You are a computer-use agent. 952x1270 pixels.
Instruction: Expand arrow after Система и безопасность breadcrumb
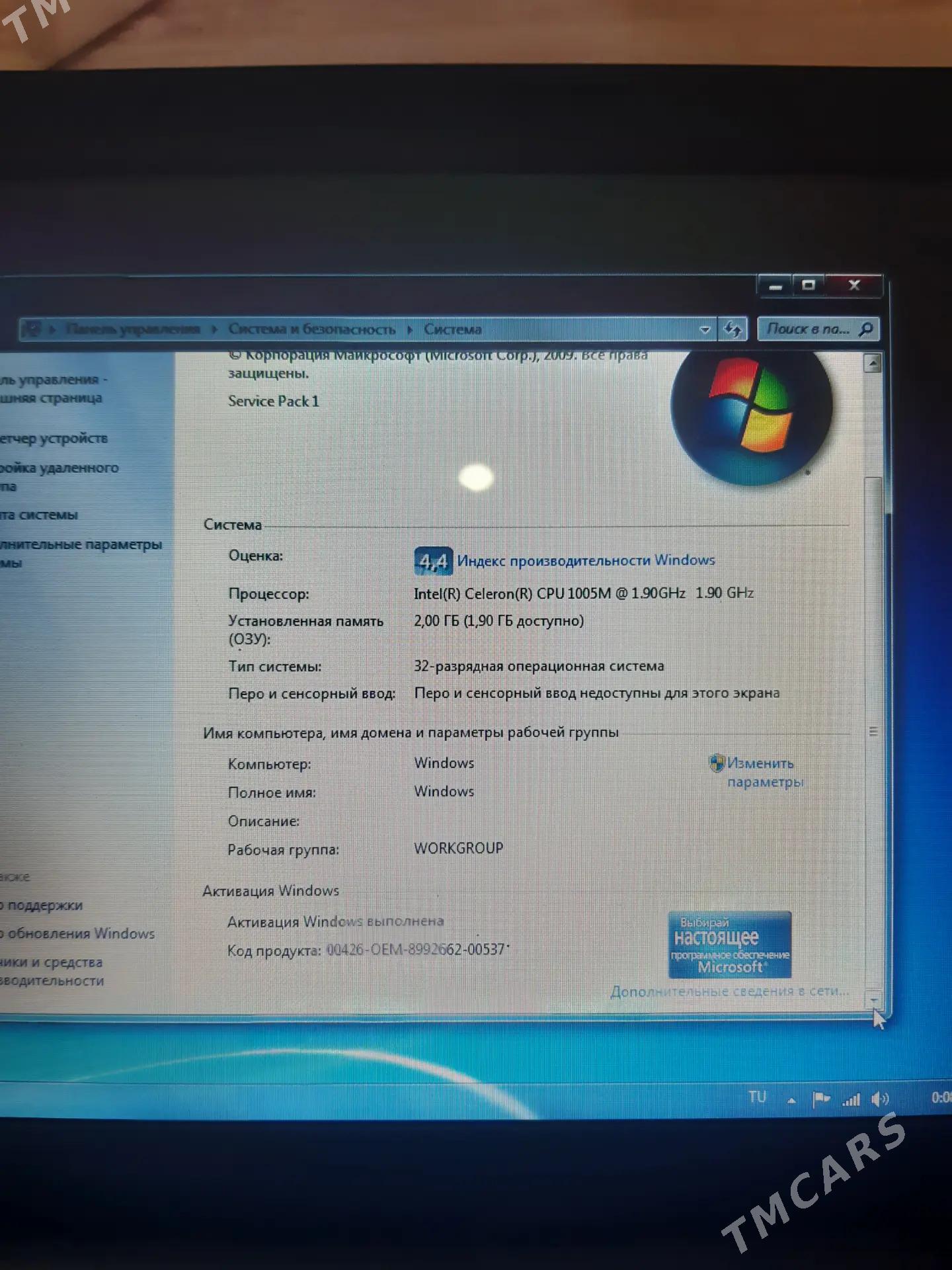coord(410,329)
